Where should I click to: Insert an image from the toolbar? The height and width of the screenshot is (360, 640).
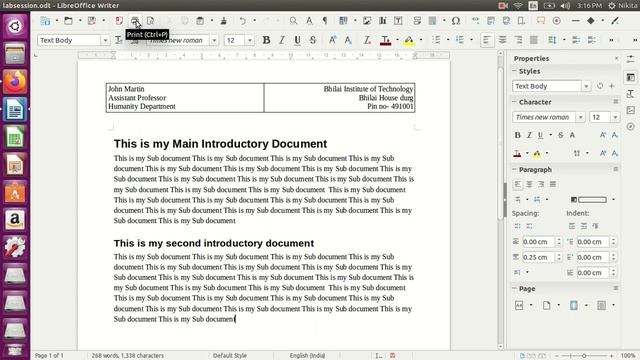[367, 20]
